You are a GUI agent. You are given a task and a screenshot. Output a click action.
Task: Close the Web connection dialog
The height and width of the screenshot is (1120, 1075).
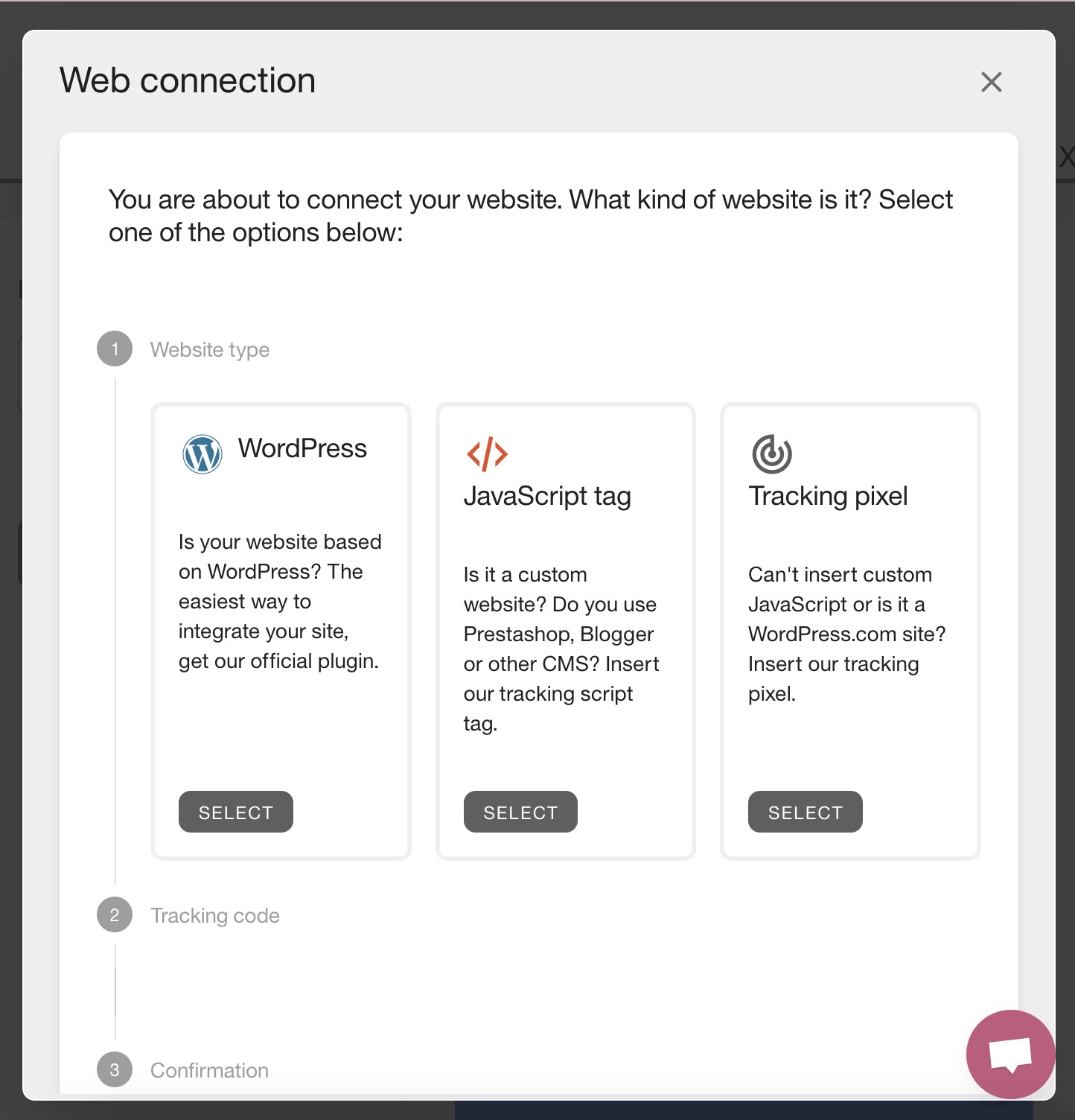click(991, 82)
